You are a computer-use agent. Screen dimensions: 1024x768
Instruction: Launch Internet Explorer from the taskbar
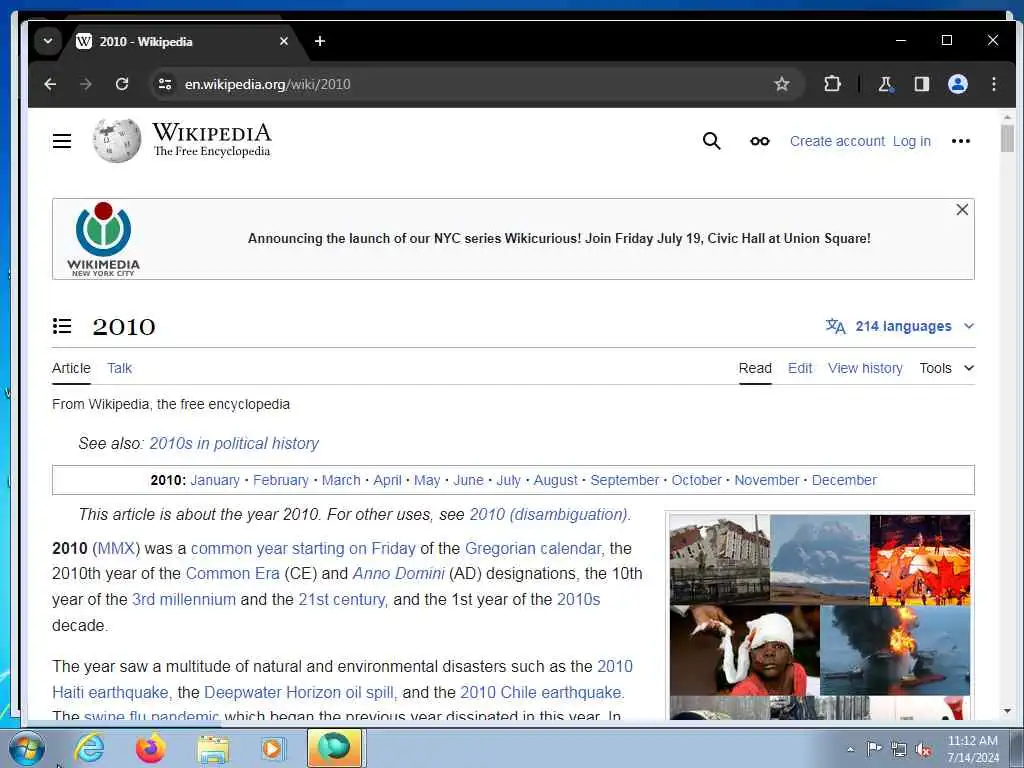pyautogui.click(x=89, y=748)
